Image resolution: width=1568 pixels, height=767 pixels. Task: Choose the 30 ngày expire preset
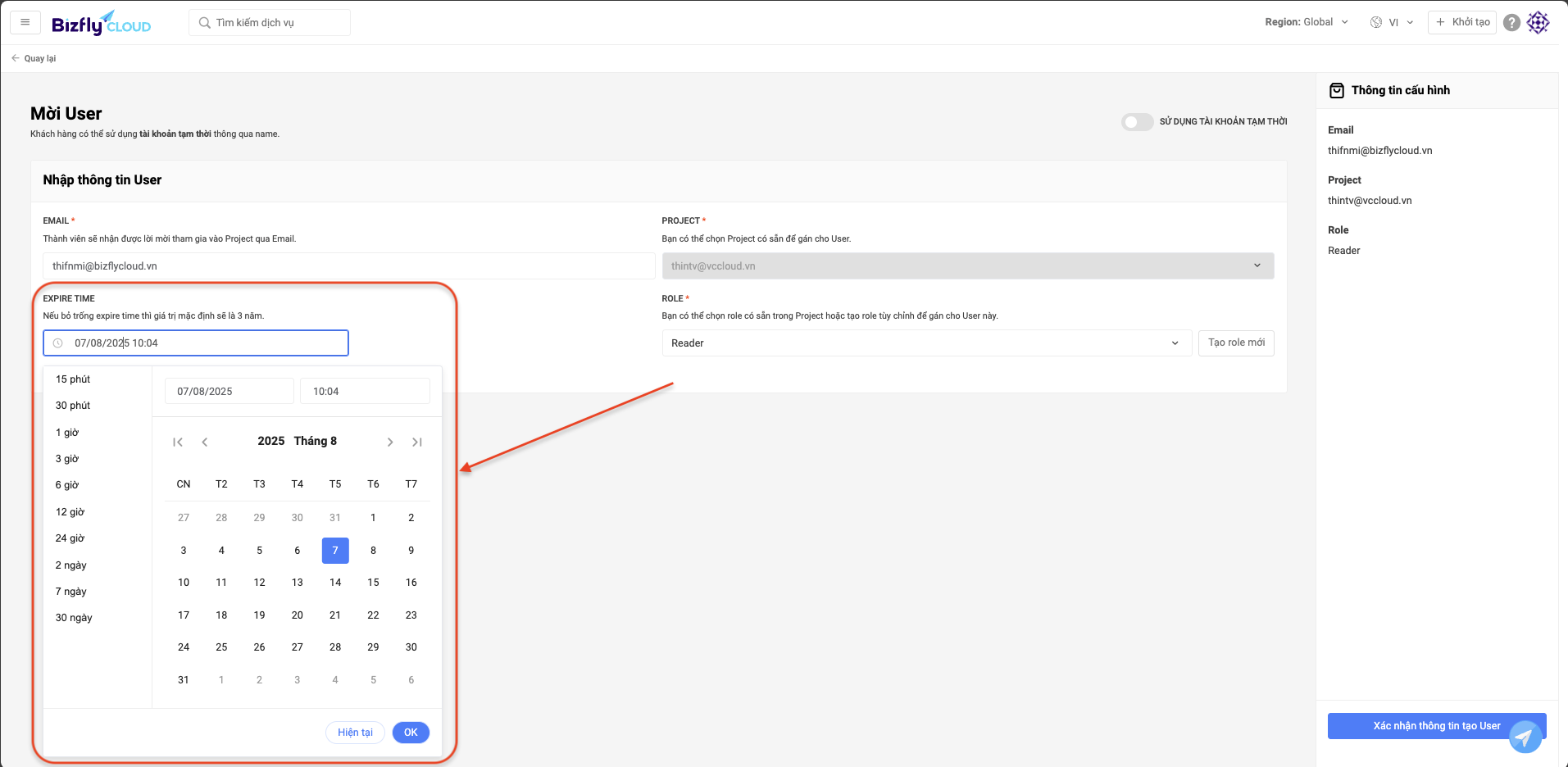pyautogui.click(x=74, y=618)
